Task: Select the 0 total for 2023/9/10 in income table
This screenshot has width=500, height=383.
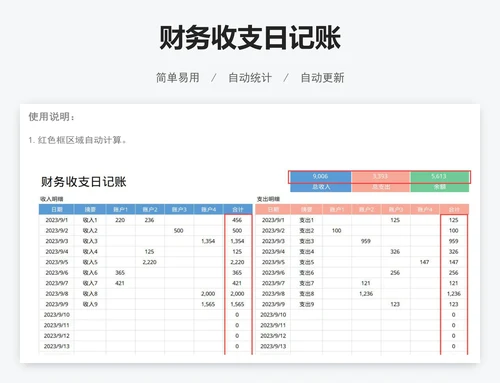Action: pos(237,315)
